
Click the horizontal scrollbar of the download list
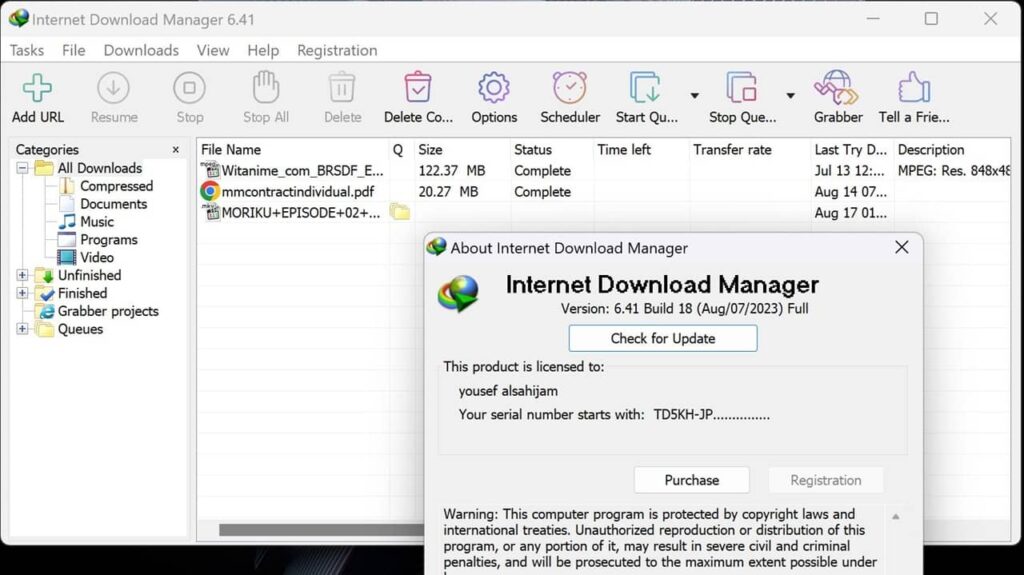coord(321,530)
